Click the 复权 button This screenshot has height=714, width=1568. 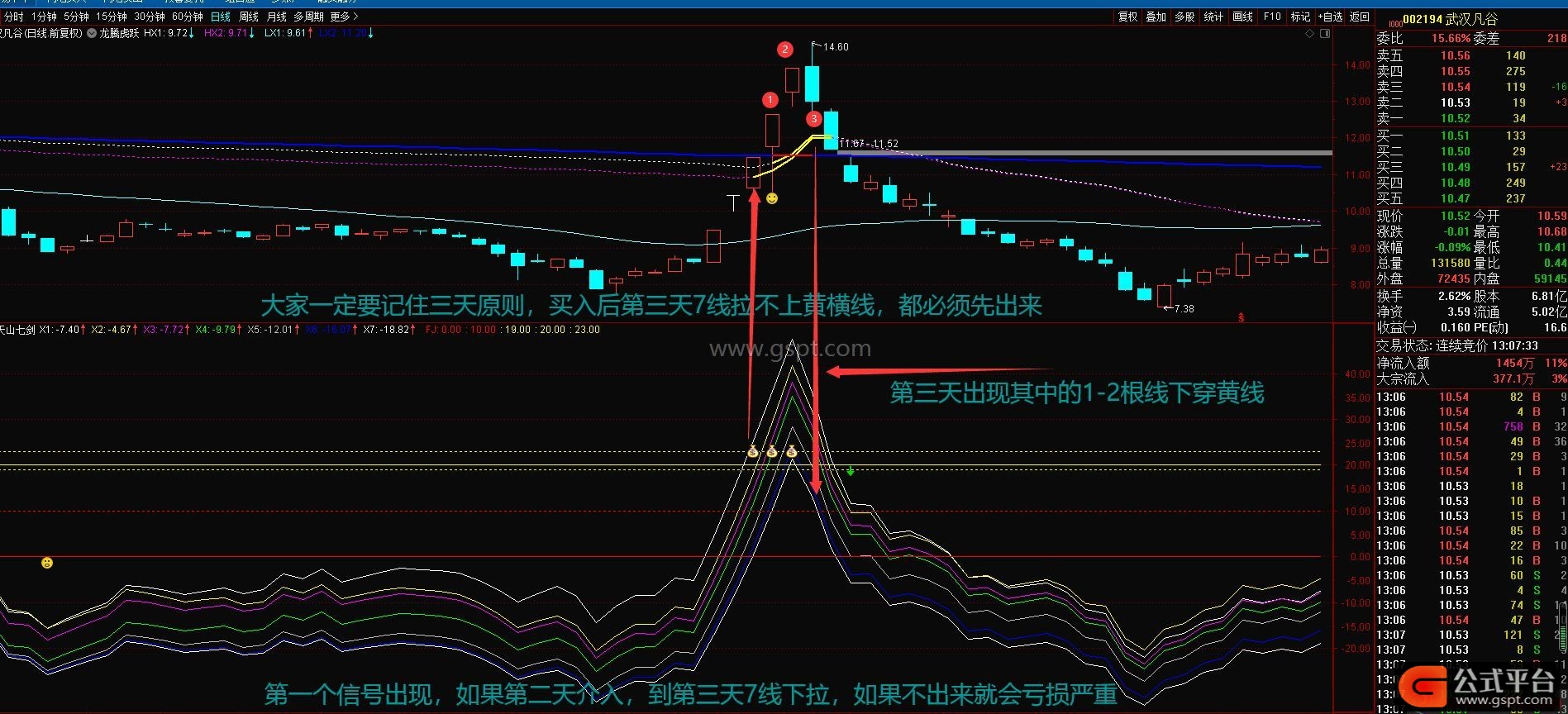[x=1127, y=17]
